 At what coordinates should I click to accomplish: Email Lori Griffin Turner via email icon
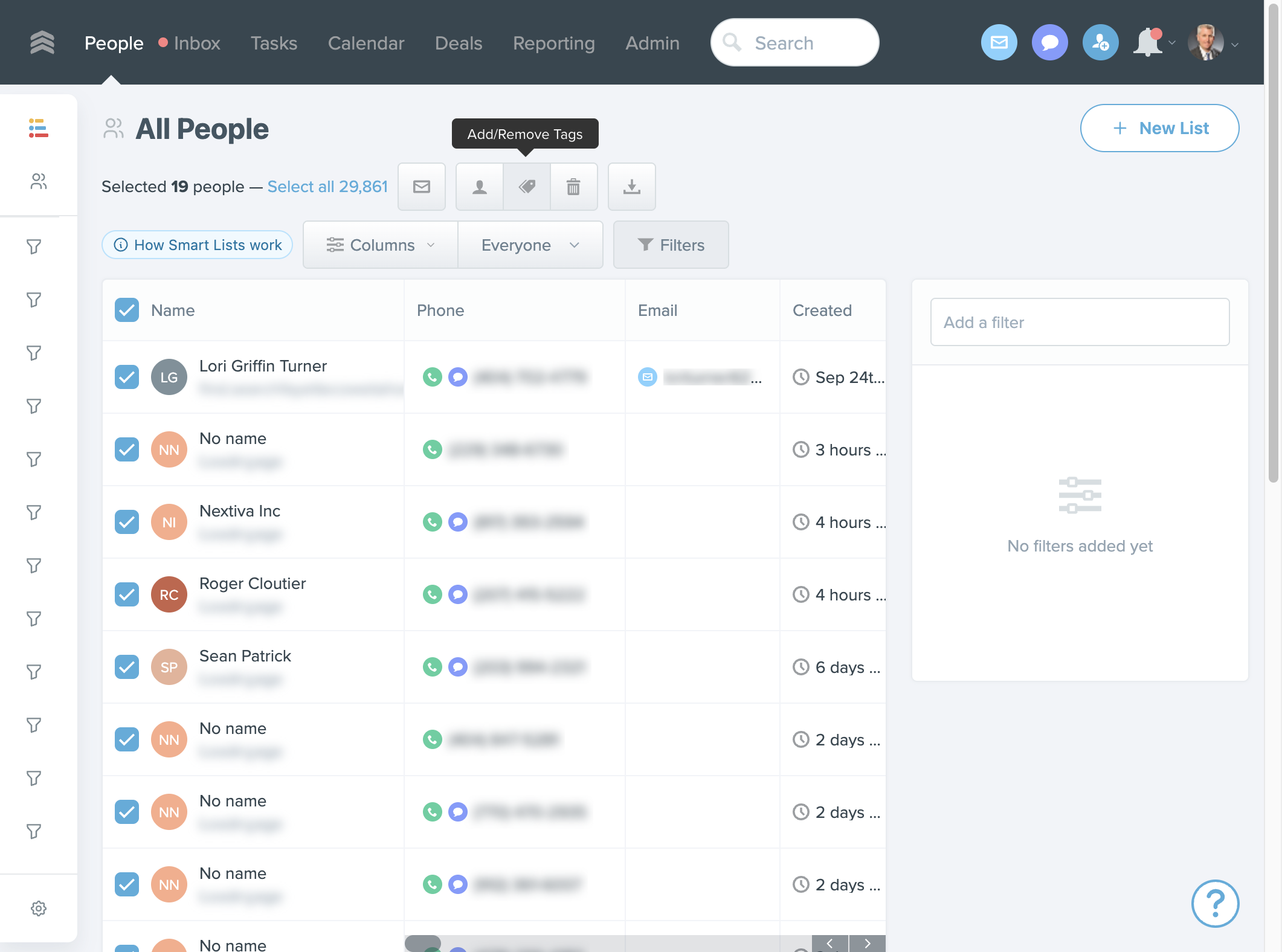pos(648,377)
